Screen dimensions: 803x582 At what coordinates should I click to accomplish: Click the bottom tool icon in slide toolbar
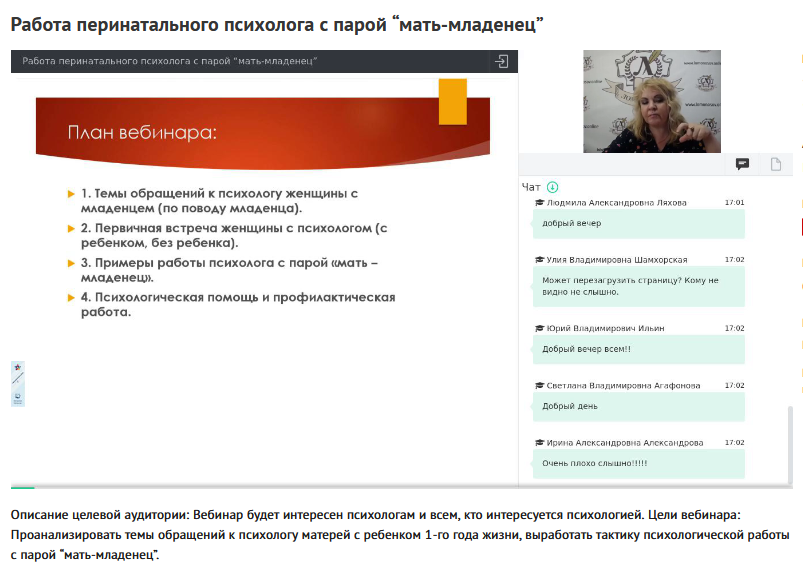coord(17,397)
